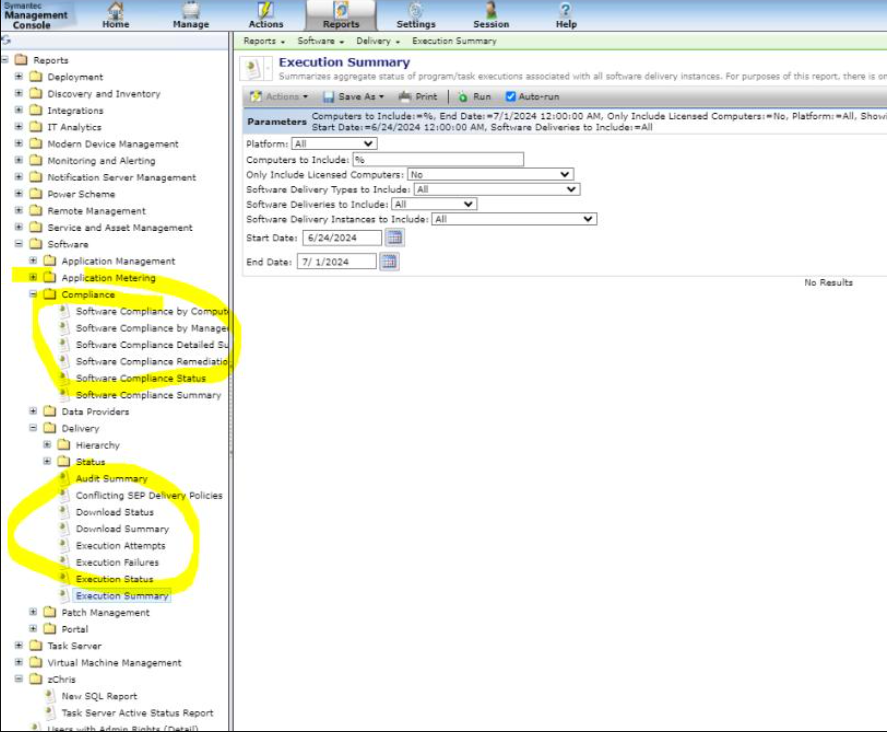Select Application Metering folder
The height and width of the screenshot is (732, 887).
108,277
